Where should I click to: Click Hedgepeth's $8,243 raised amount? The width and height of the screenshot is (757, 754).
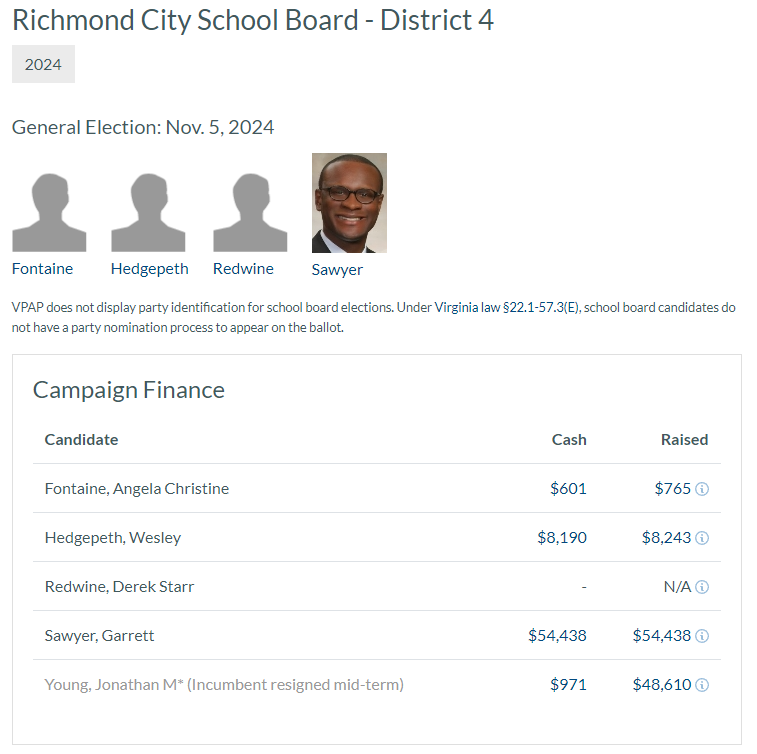(666, 538)
